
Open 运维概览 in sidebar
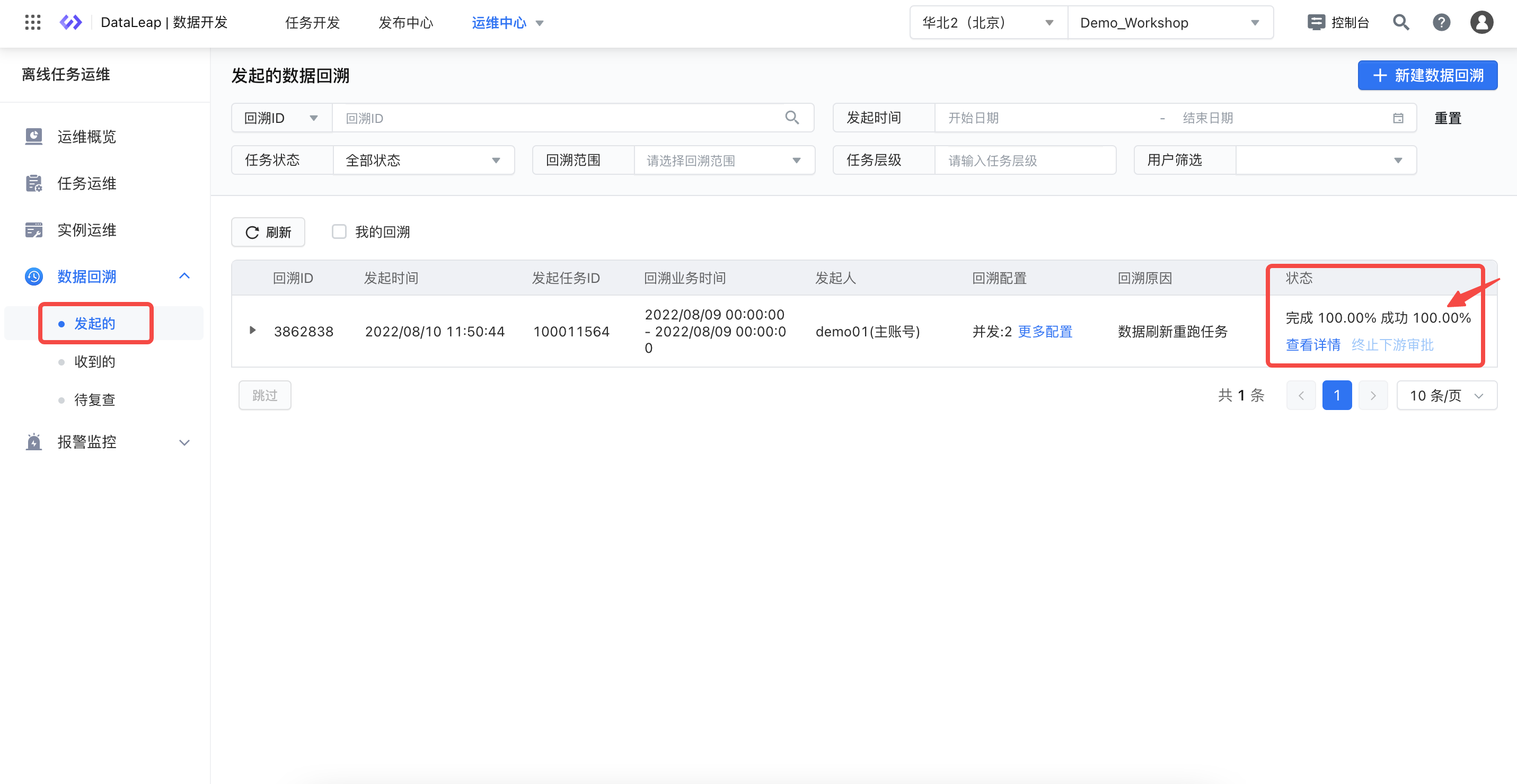(x=86, y=137)
